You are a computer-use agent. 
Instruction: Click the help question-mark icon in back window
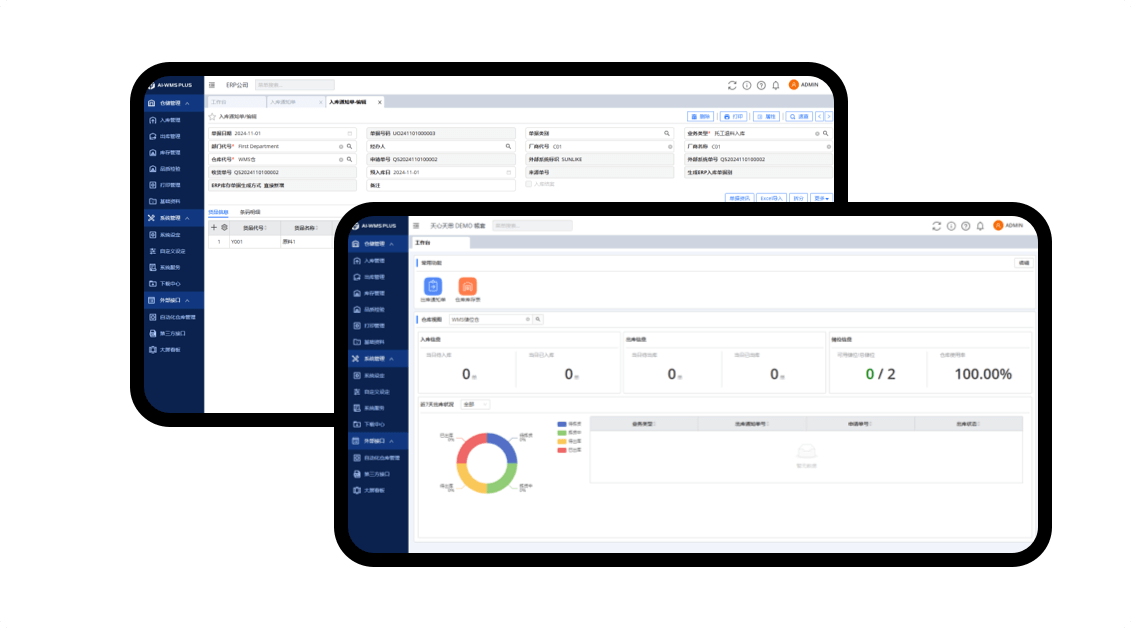coord(761,85)
